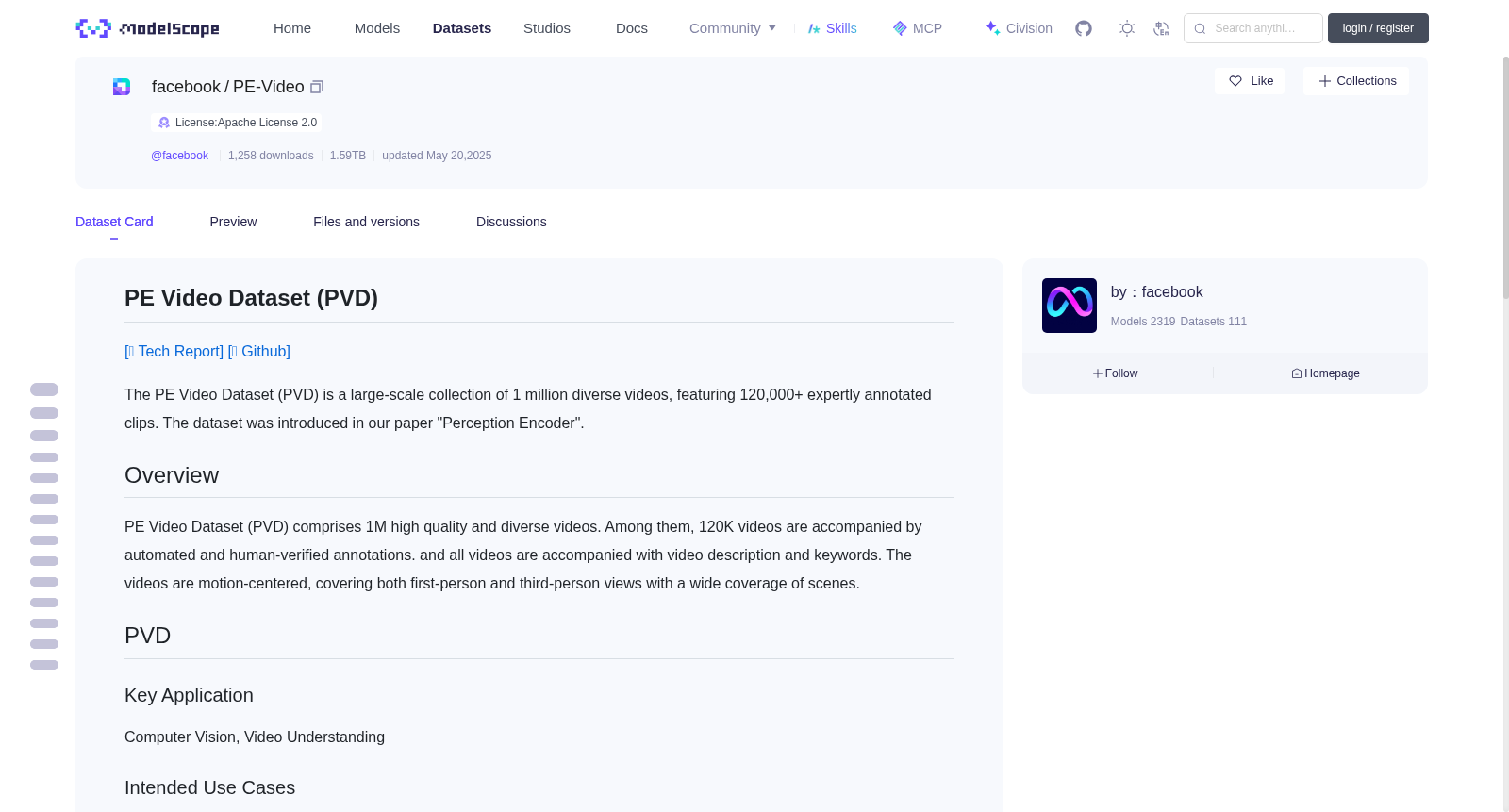
Task: Copy the dataset name facebook/PE-Video
Action: (x=317, y=87)
